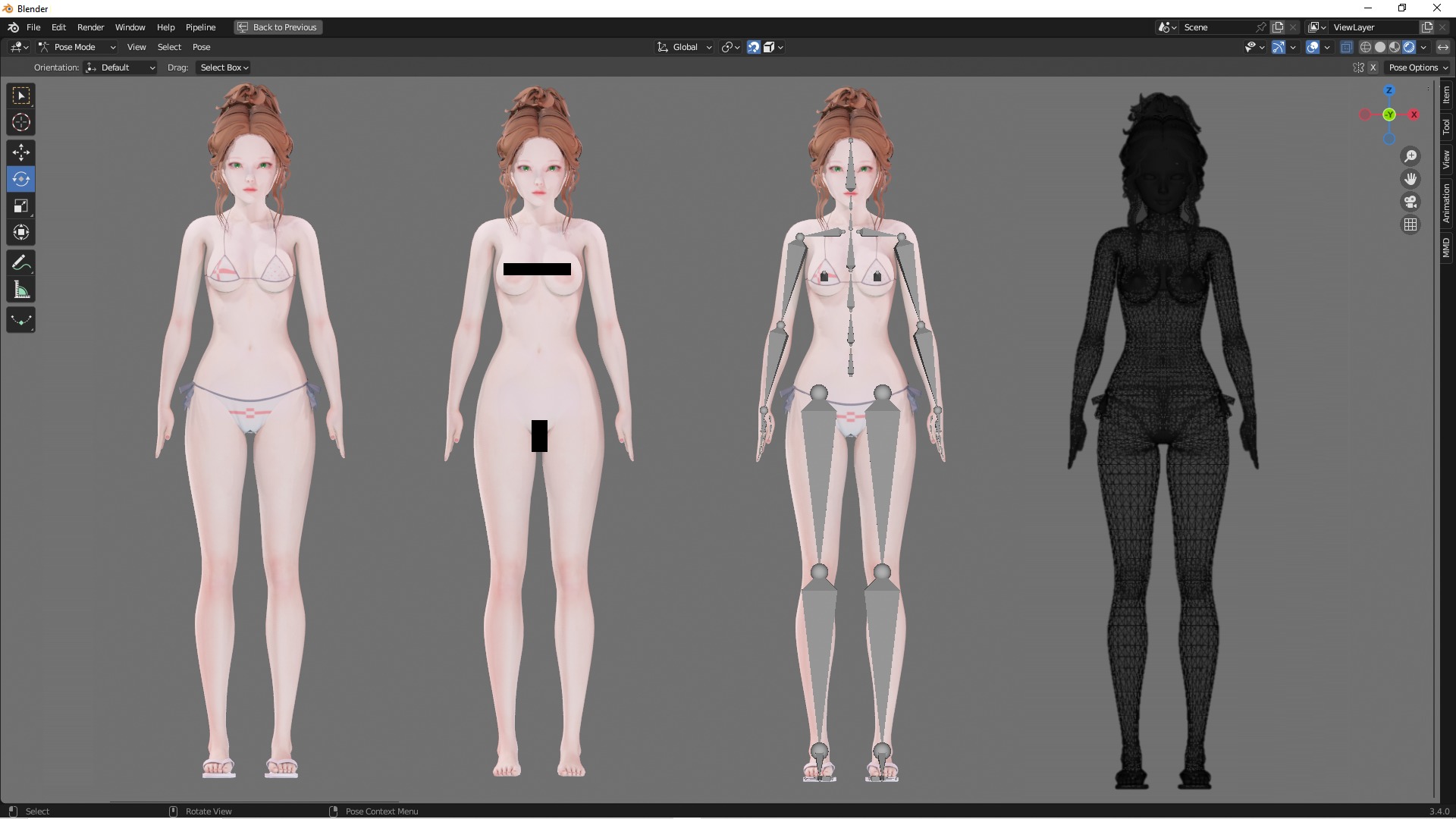The width and height of the screenshot is (1456, 819).
Task: Click the pan view hand icon
Action: (1410, 179)
